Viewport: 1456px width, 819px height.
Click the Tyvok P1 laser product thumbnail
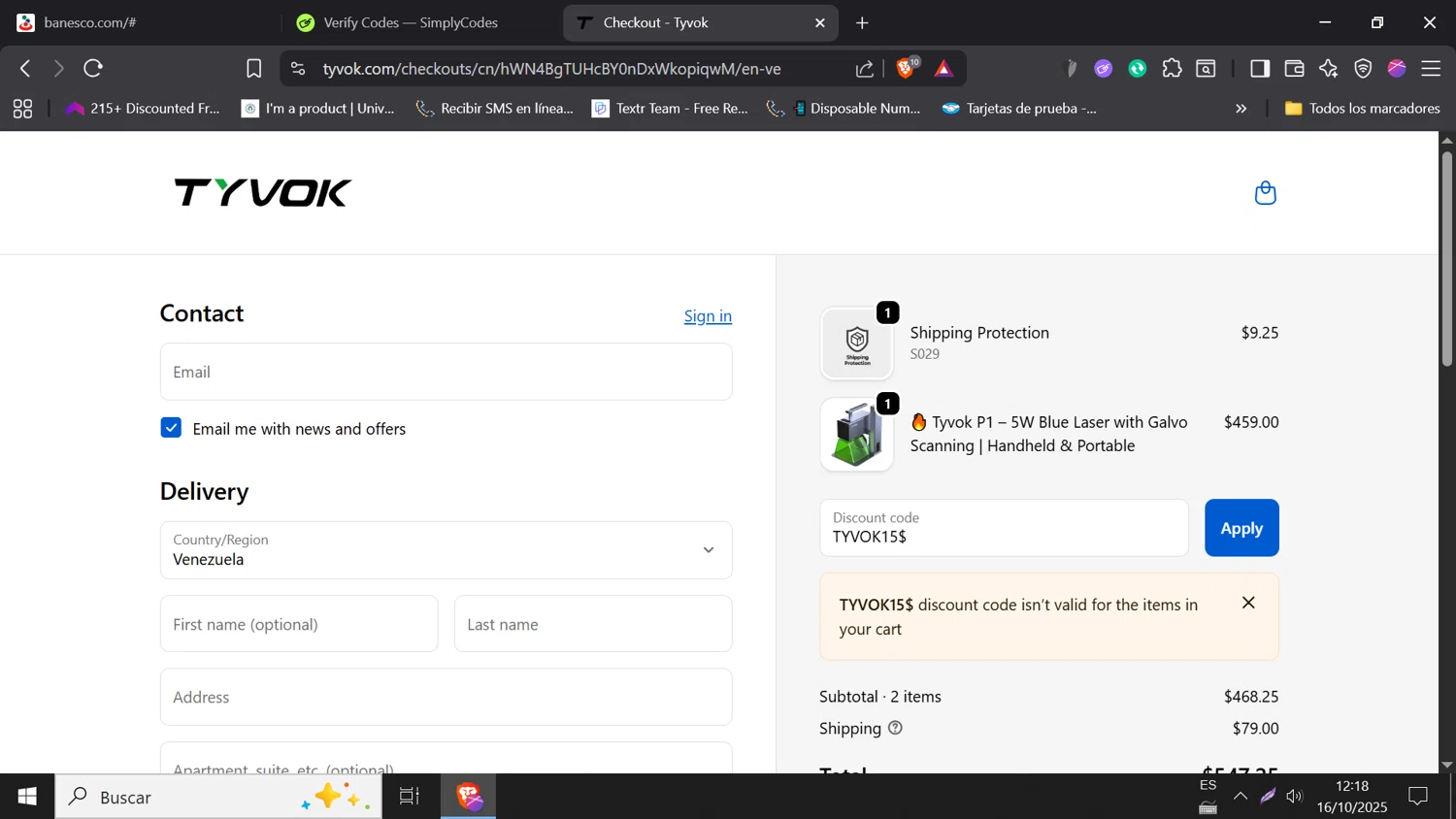(857, 435)
